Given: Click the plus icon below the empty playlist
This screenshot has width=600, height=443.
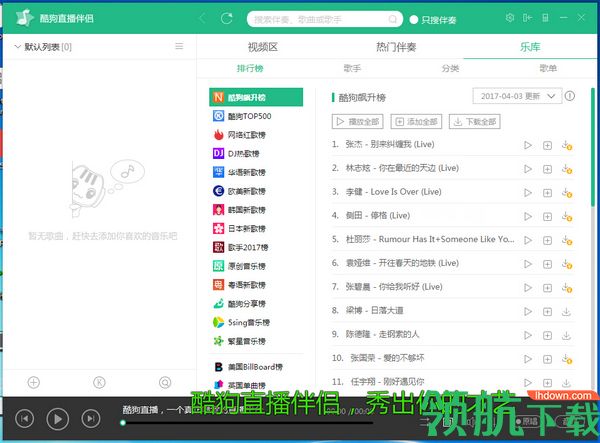Looking at the screenshot, I should [x=34, y=382].
